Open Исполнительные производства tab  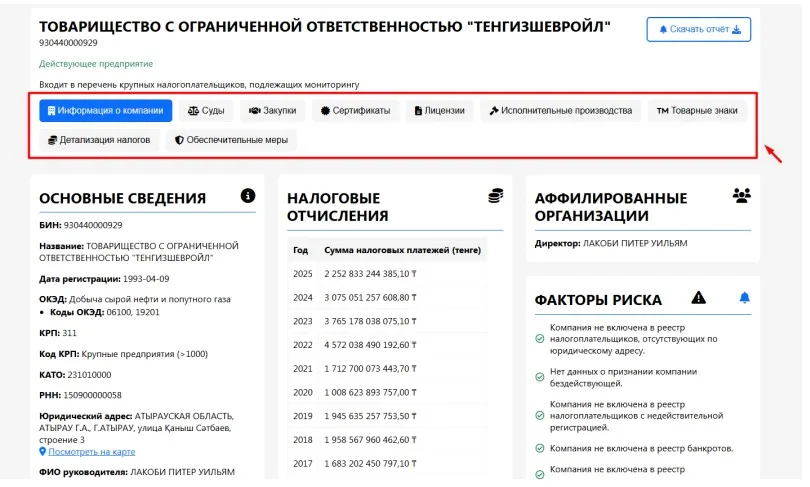pyautogui.click(x=560, y=111)
